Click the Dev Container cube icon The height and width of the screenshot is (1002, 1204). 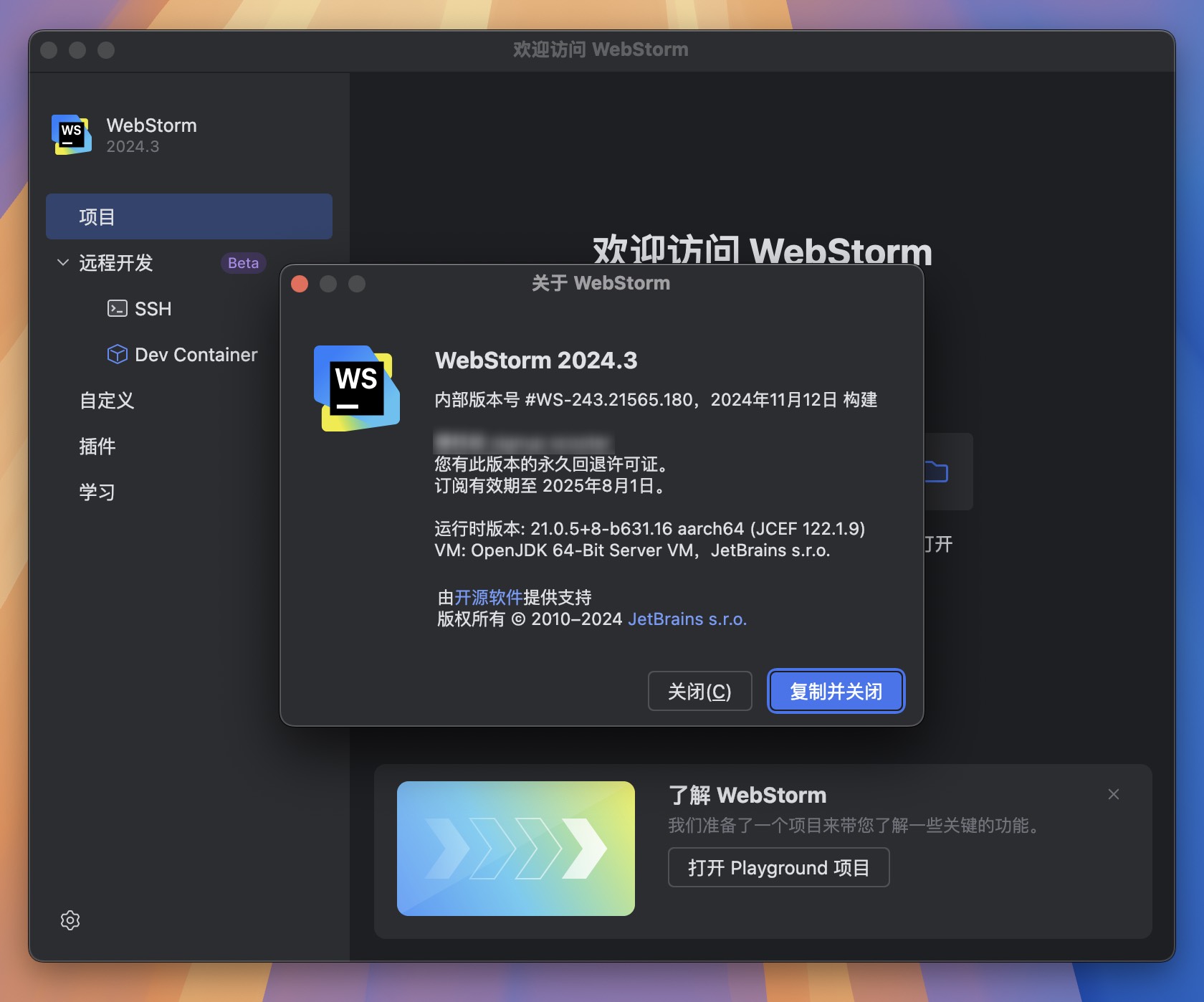[117, 355]
